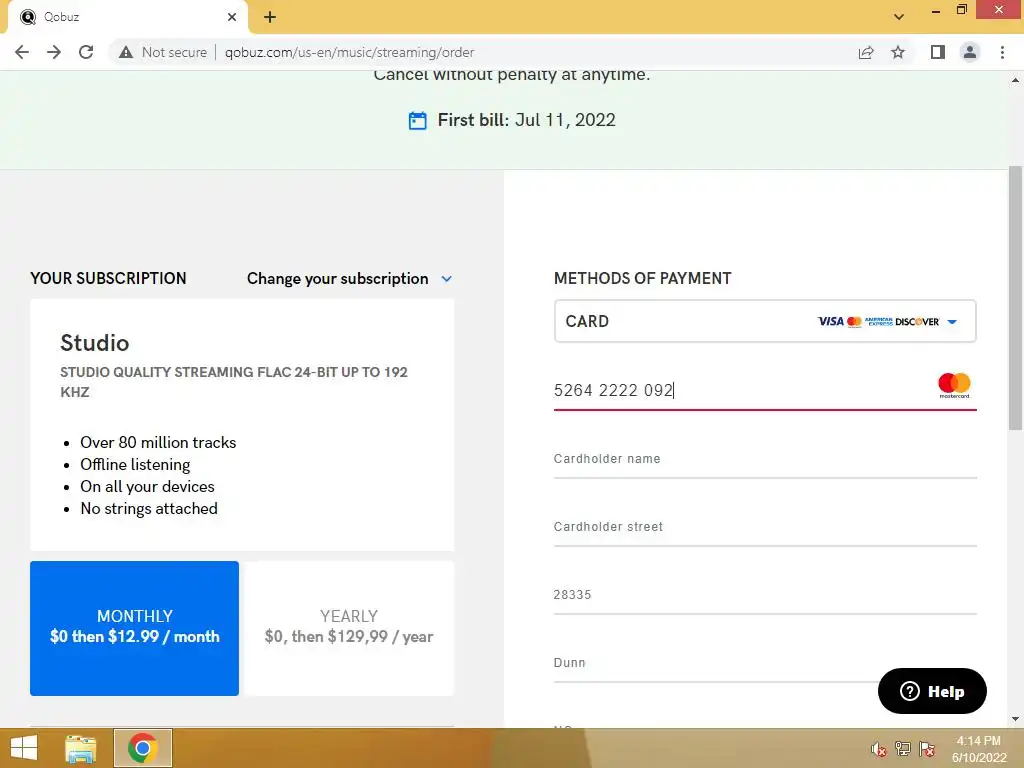Share this page via share icon
The image size is (1024, 768).
(866, 52)
